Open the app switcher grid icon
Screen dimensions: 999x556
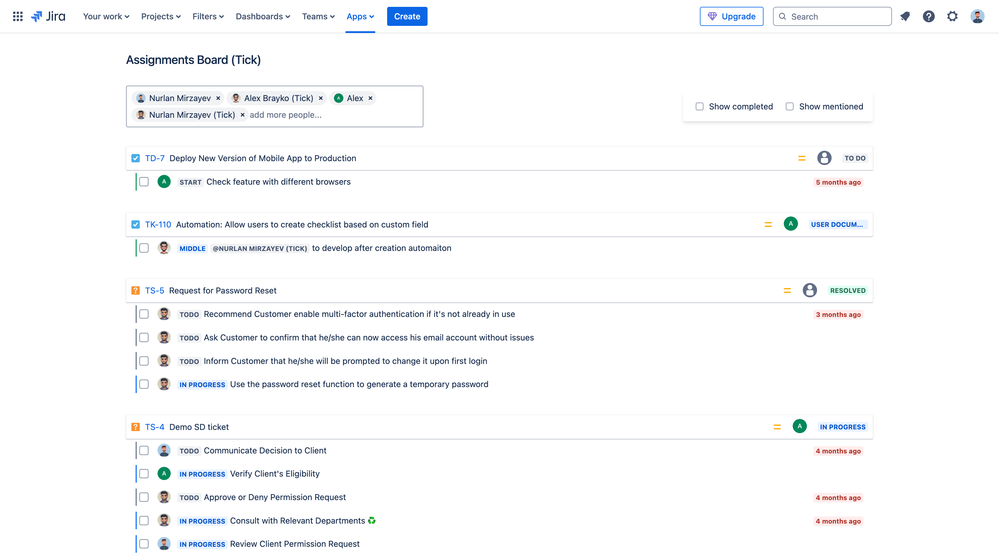point(18,17)
